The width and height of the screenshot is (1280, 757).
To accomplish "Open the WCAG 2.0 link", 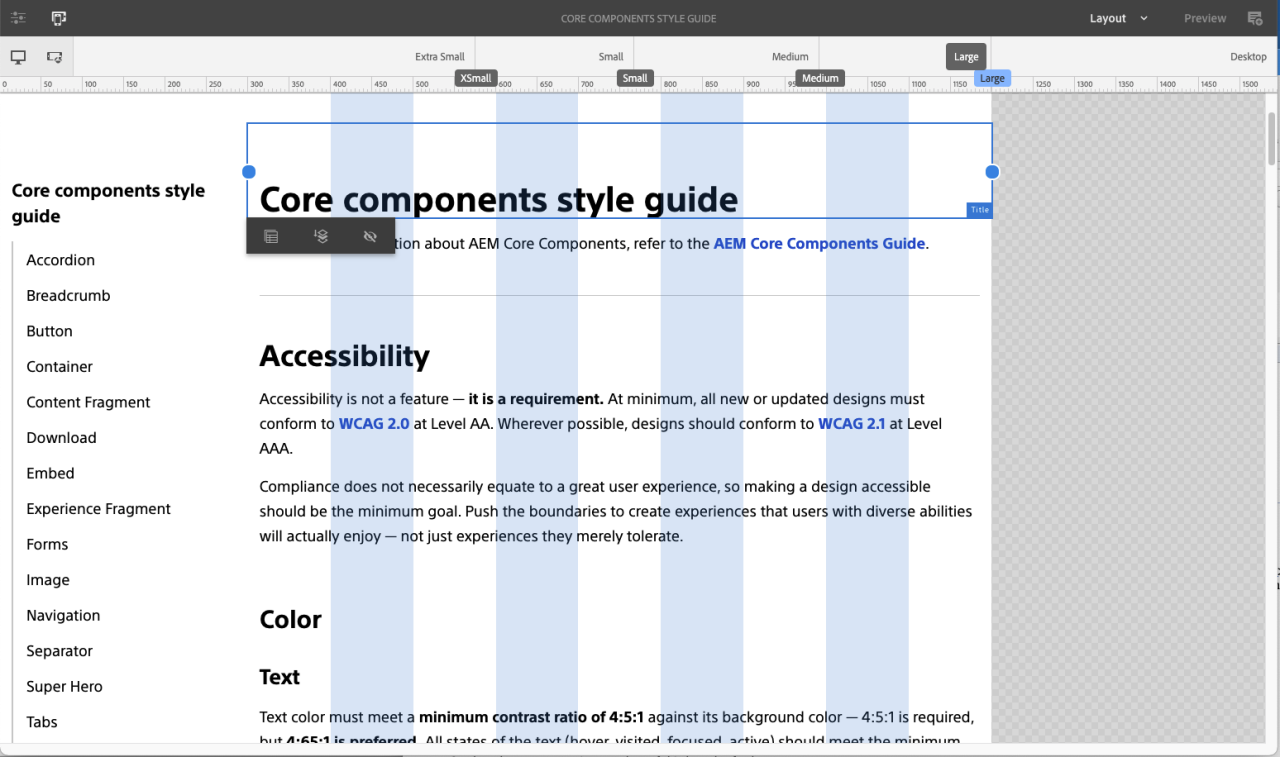I will (x=374, y=423).
